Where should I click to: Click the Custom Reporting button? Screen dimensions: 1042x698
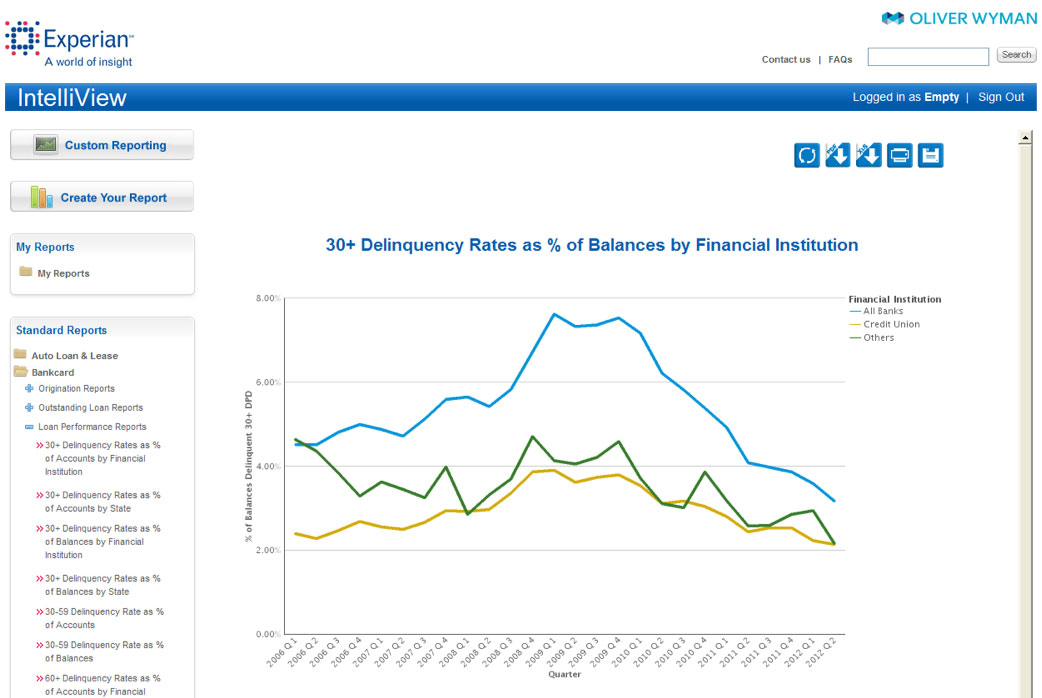point(102,145)
